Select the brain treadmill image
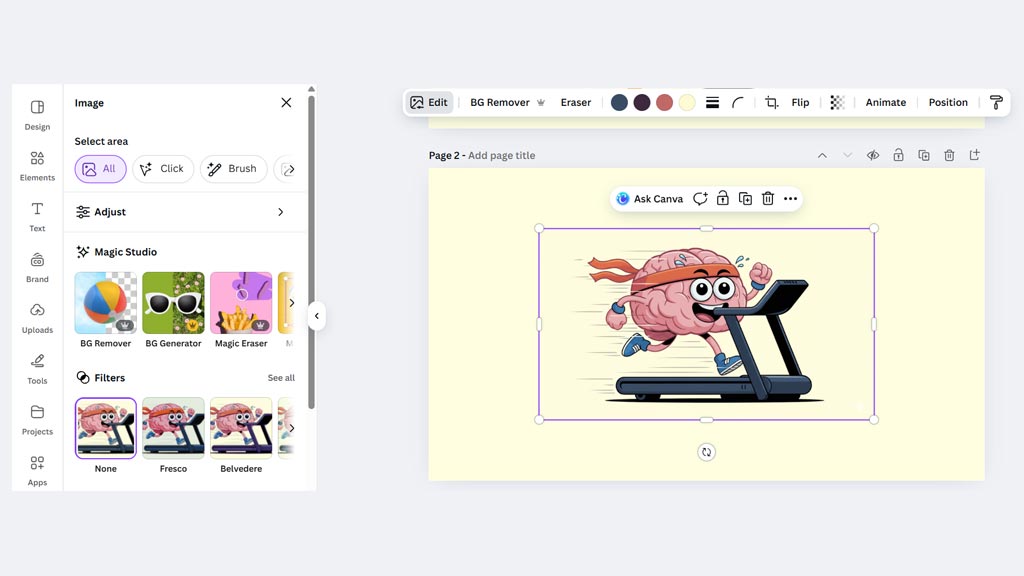 [707, 324]
